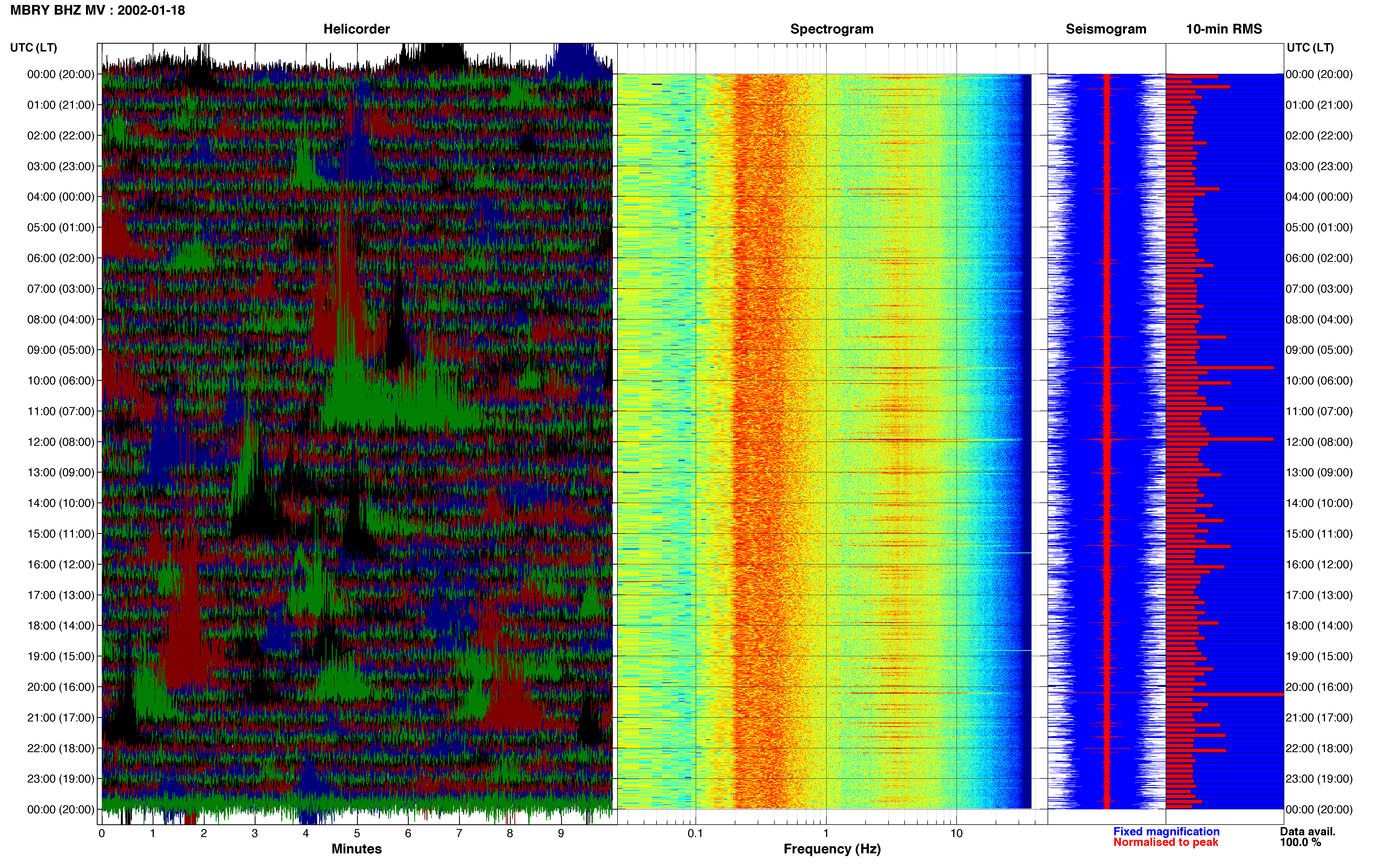1388x868 pixels.
Task: Click minute tick '2' under the helicorder
Action: [x=204, y=833]
